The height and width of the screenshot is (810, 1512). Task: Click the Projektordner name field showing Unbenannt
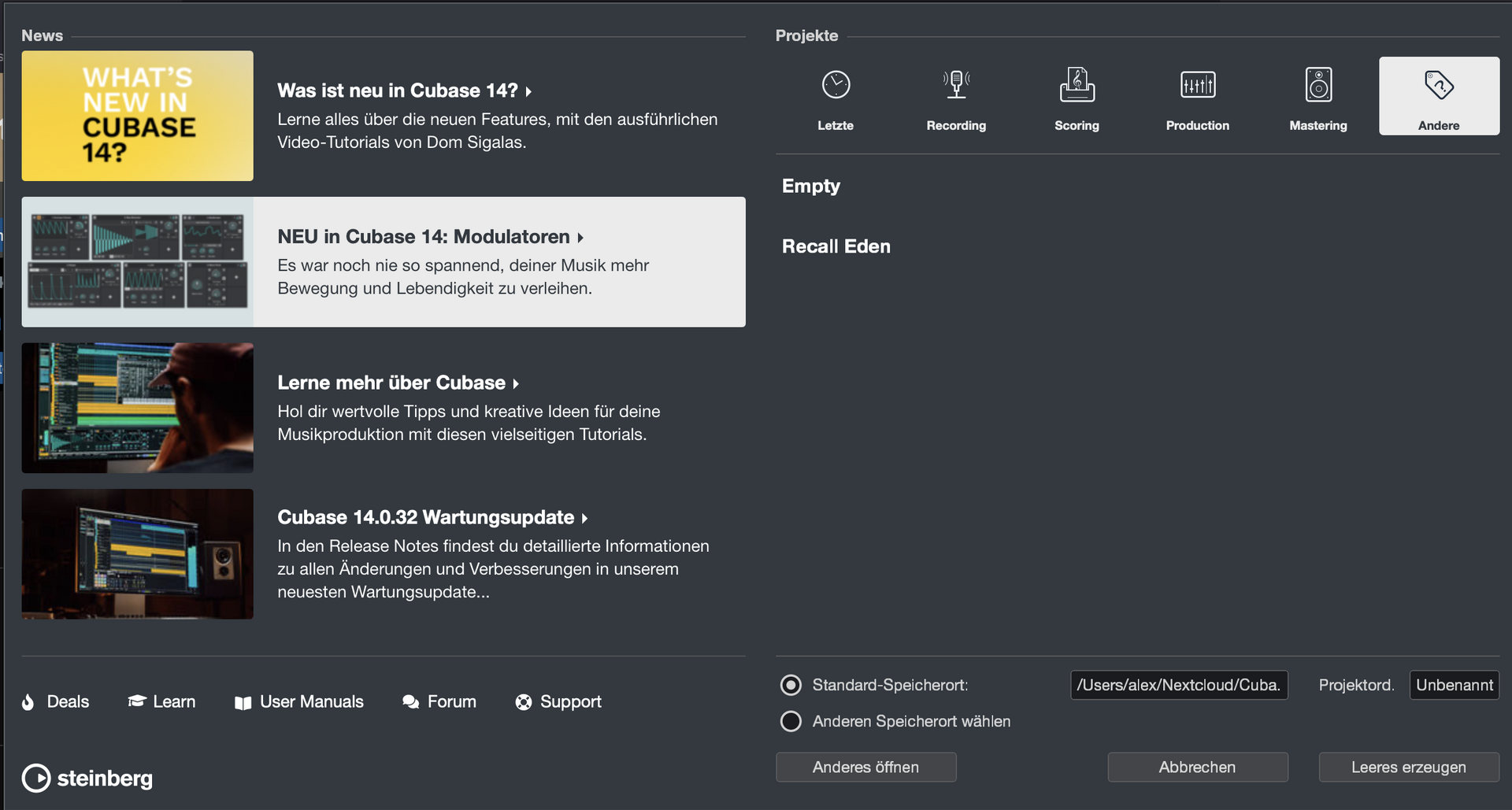coord(1454,685)
